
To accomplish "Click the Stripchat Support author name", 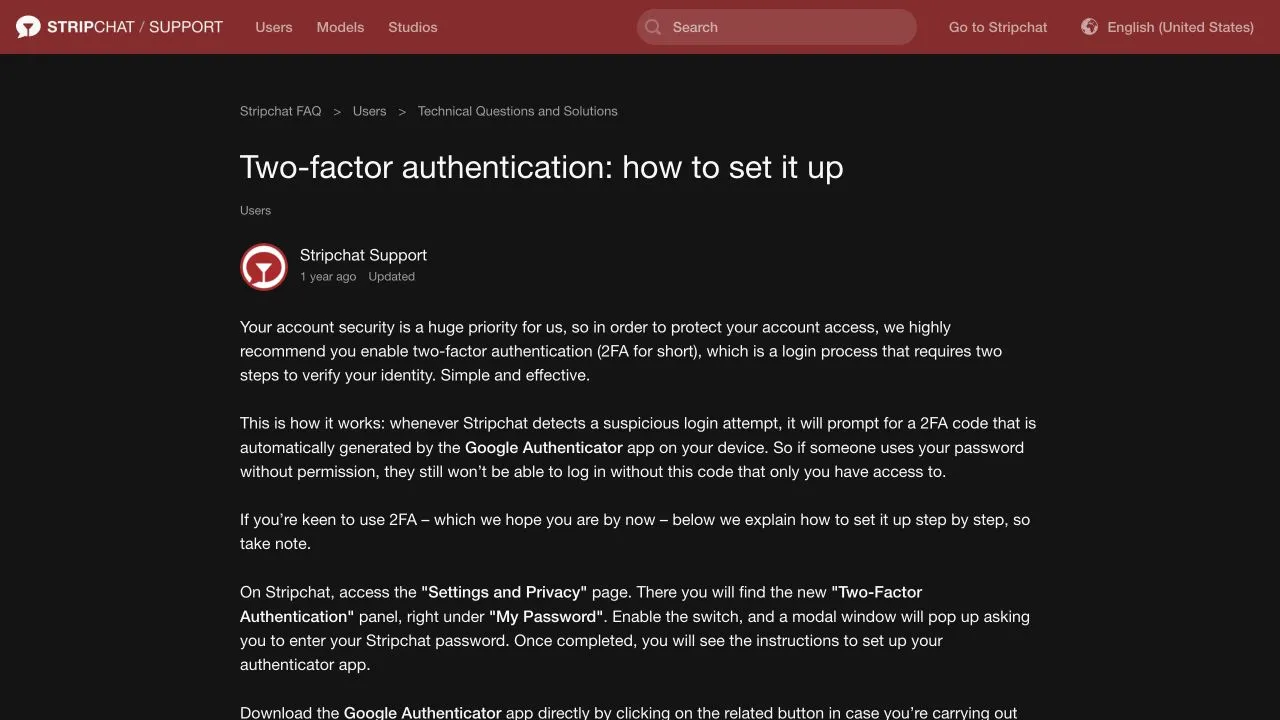I will (x=363, y=255).
